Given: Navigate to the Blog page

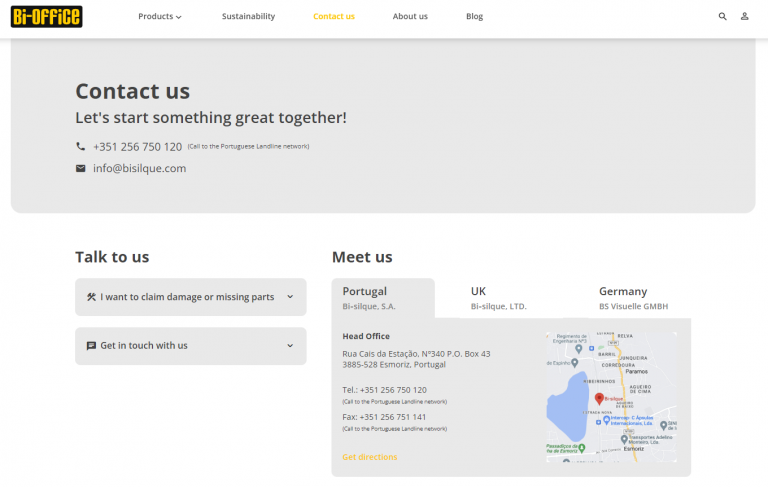Looking at the screenshot, I should [x=474, y=16].
